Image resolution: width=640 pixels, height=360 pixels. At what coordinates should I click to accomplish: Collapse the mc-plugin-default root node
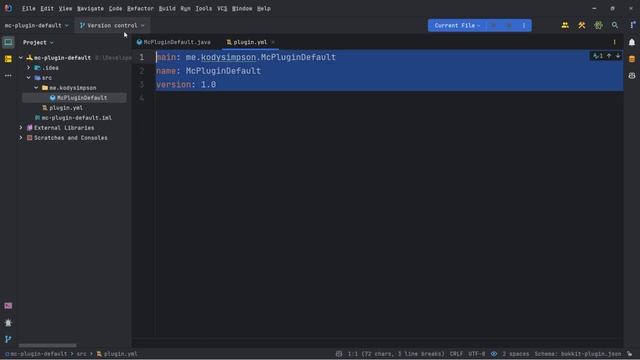click(21, 58)
